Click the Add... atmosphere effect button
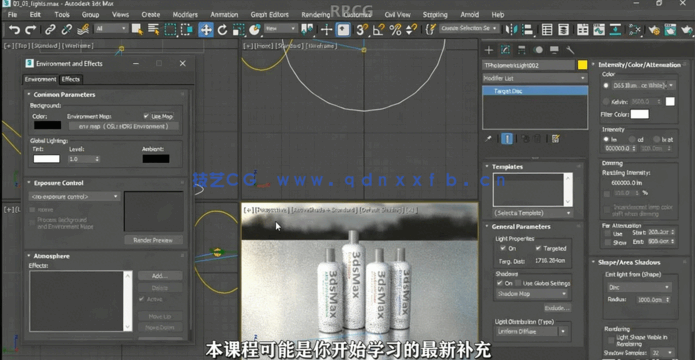Viewport: 695px width, 360px height. (x=160, y=276)
